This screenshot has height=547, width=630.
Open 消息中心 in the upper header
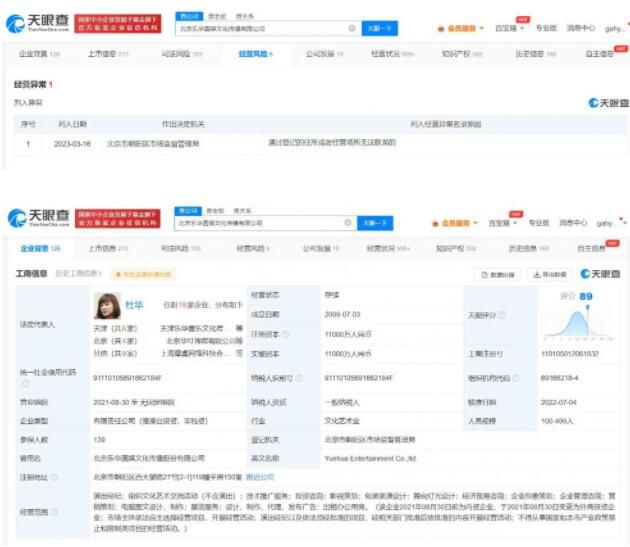581,28
